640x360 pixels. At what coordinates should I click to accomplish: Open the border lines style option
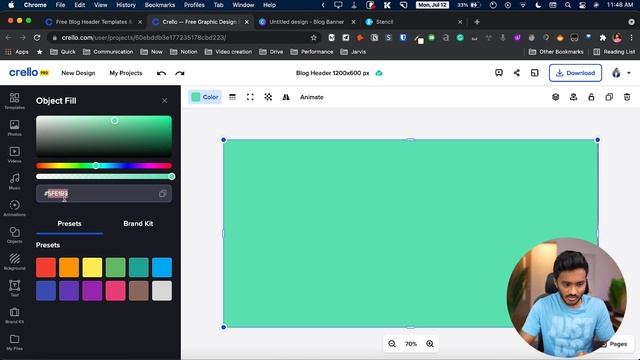pyautogui.click(x=232, y=97)
